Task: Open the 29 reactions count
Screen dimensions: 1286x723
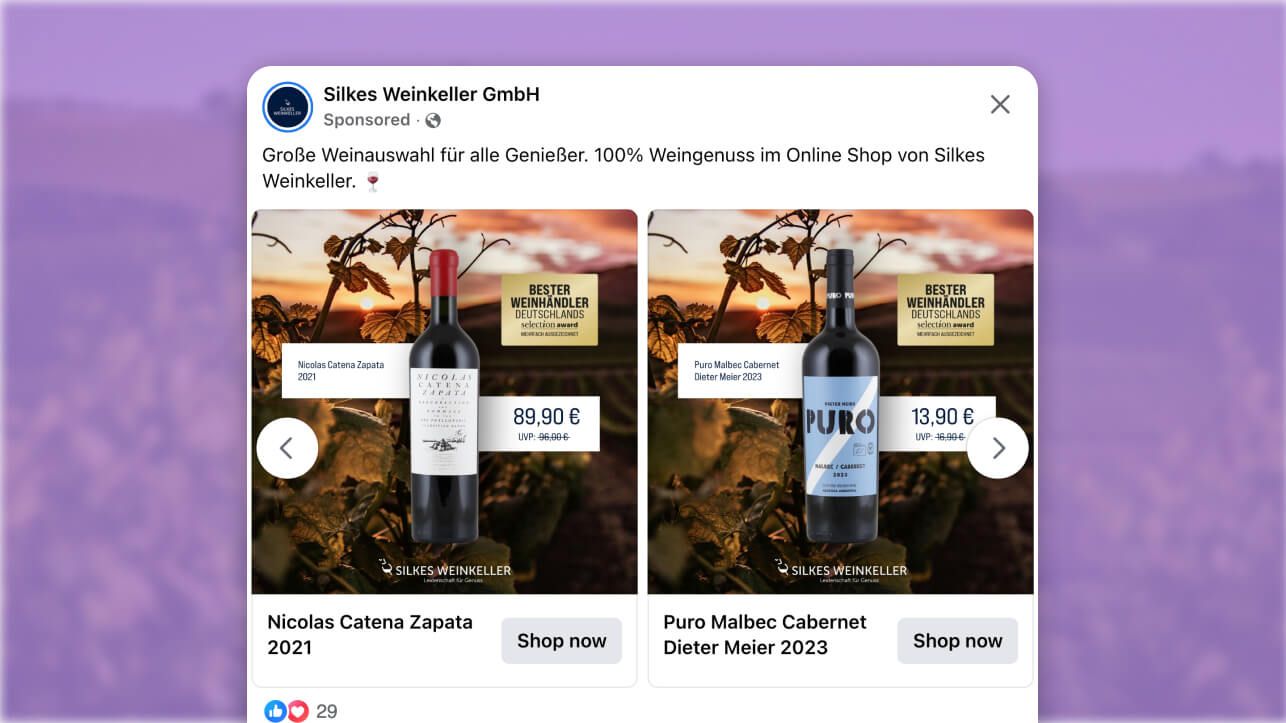Action: [x=327, y=712]
